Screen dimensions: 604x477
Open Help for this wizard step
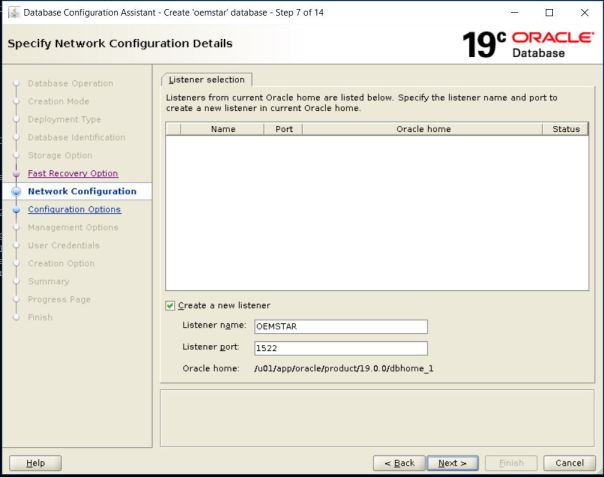pos(35,463)
